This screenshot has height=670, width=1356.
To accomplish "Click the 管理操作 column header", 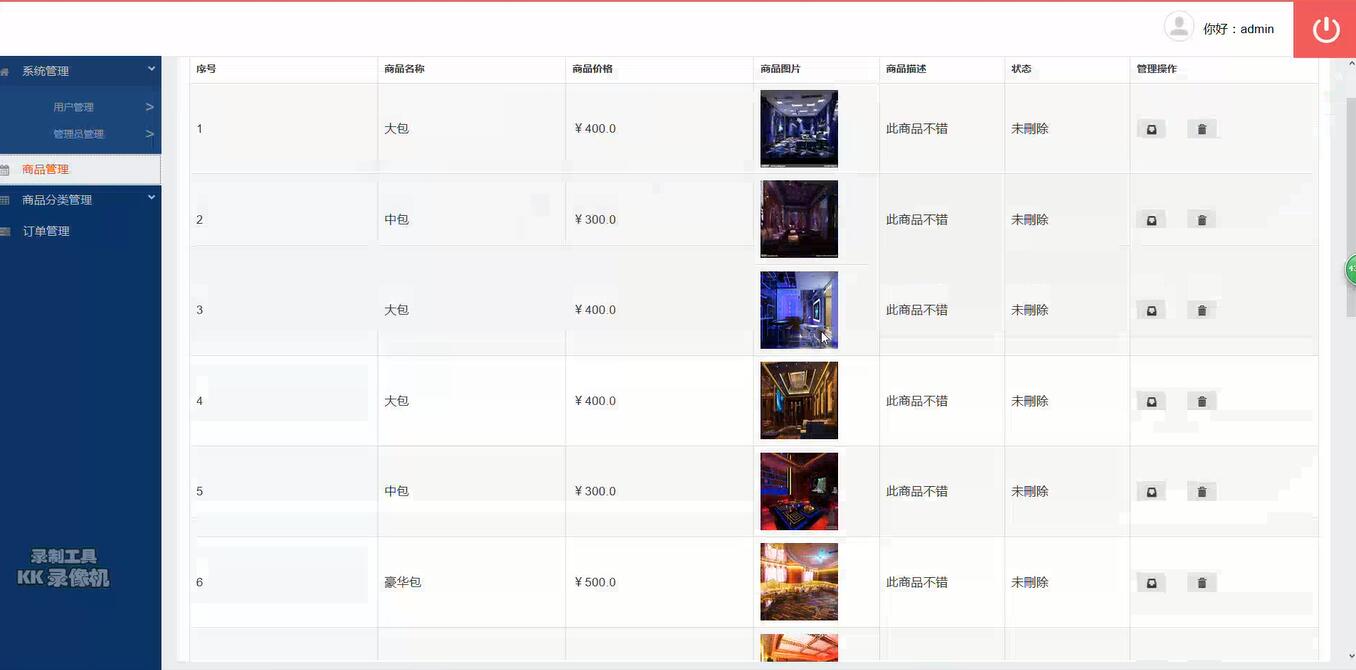I will 1157,69.
